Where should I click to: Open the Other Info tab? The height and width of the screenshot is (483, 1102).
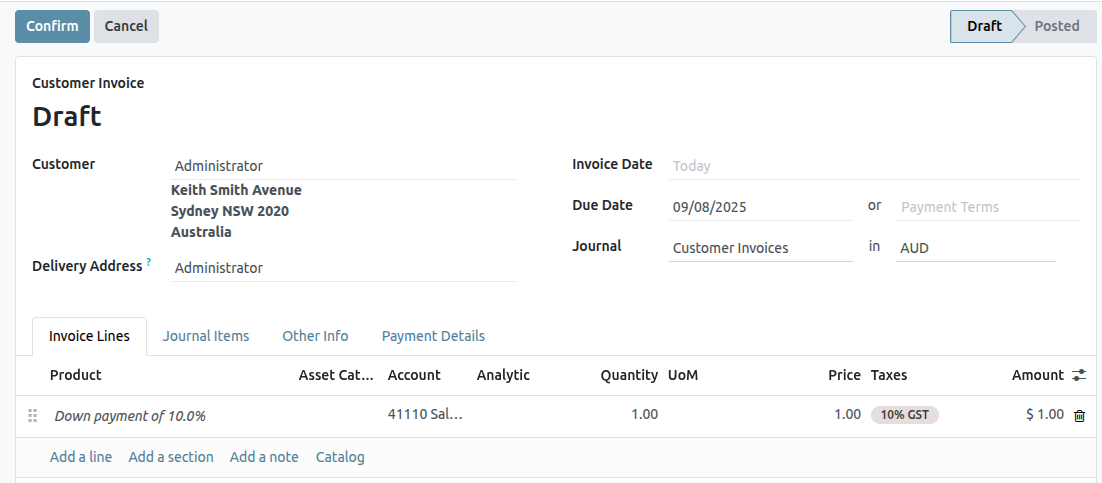315,336
